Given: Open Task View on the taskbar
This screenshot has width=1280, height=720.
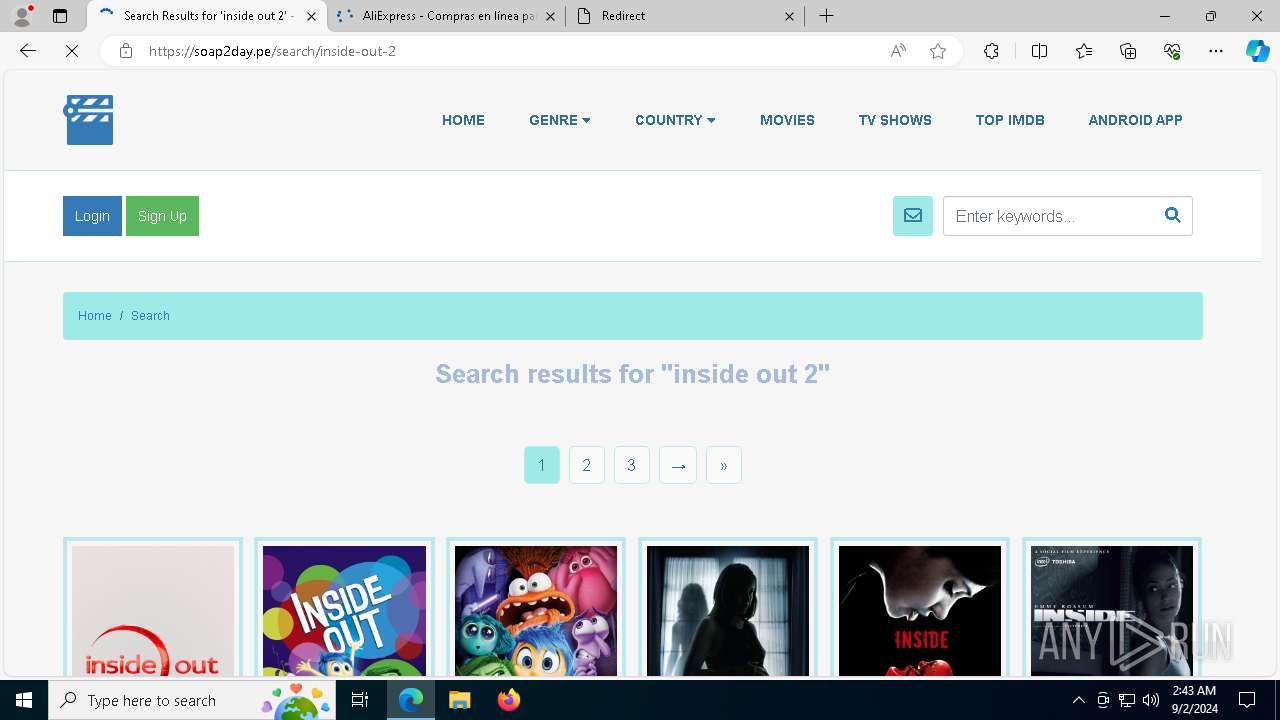Looking at the screenshot, I should [360, 700].
